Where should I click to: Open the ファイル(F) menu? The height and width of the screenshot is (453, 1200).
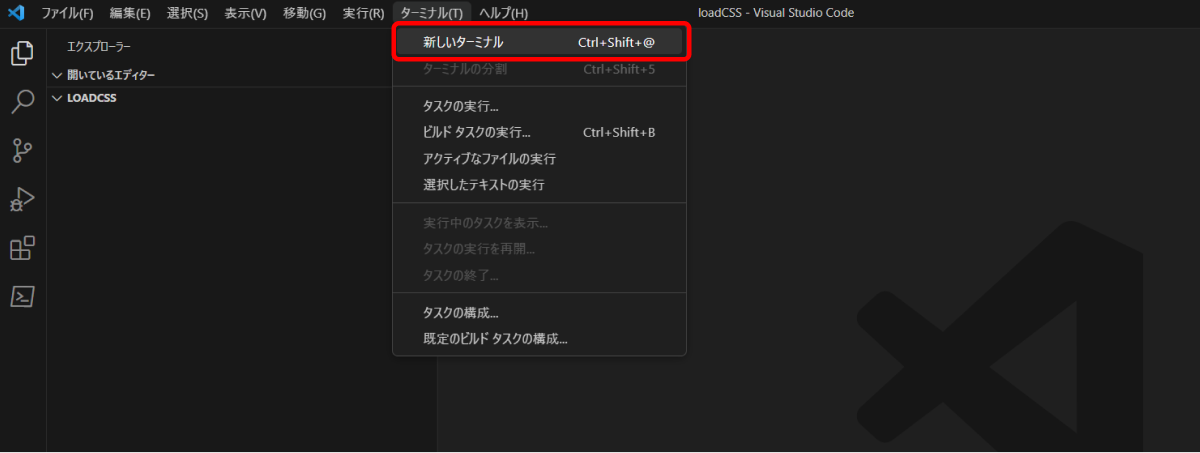pyautogui.click(x=67, y=13)
